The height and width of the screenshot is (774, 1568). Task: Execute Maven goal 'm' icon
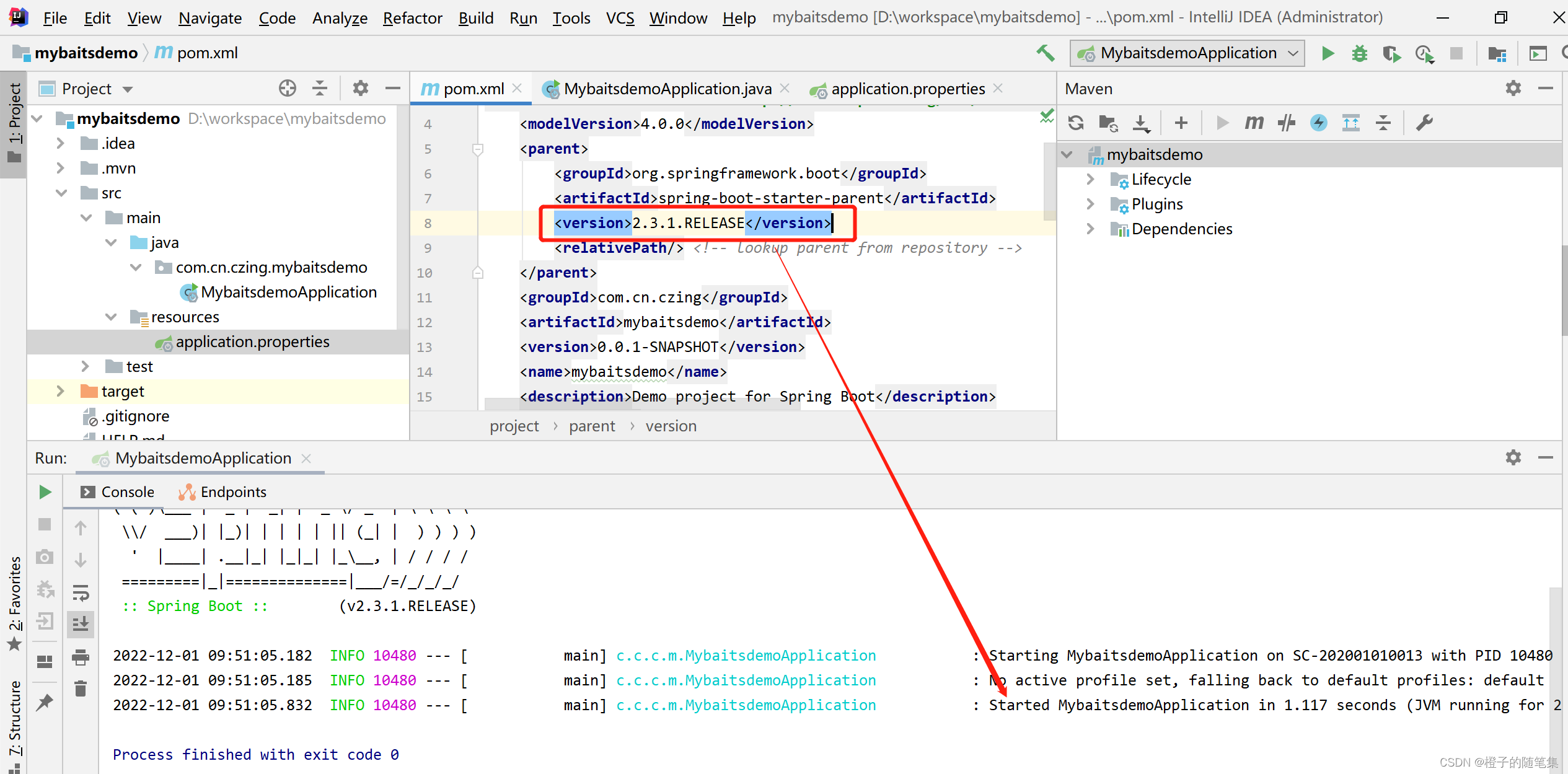click(1254, 123)
